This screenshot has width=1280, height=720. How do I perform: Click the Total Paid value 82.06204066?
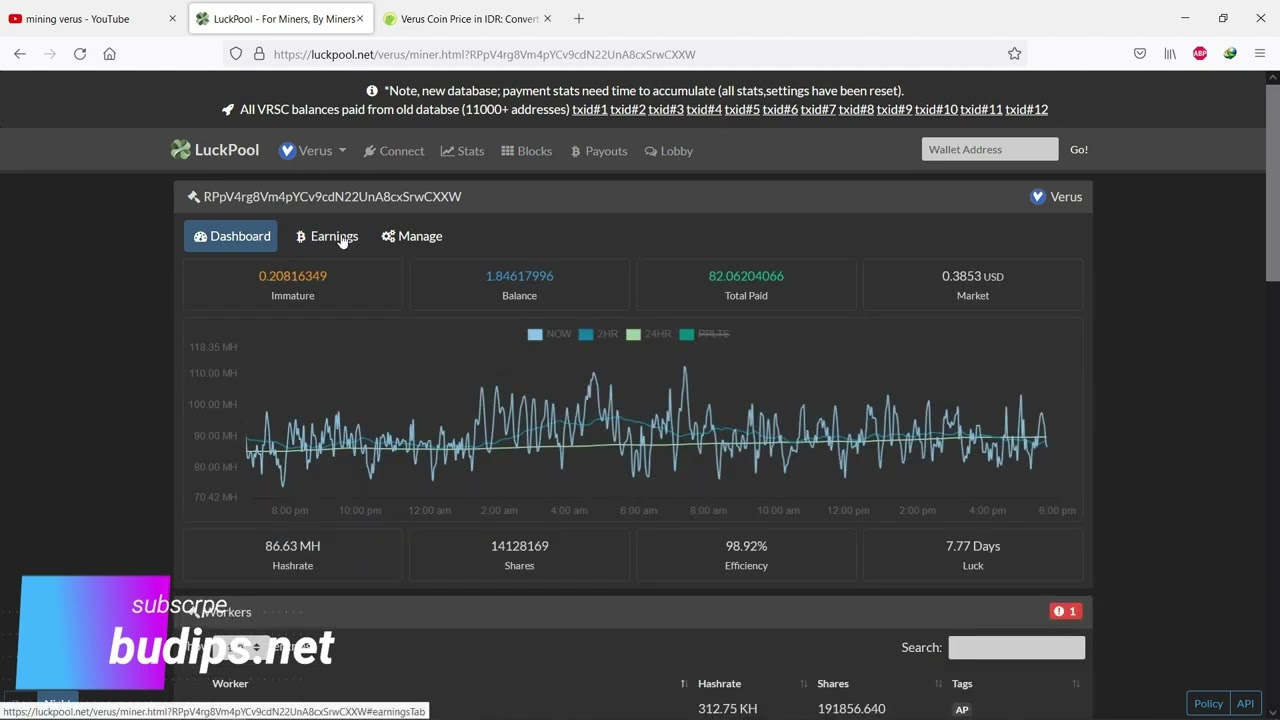coord(746,276)
